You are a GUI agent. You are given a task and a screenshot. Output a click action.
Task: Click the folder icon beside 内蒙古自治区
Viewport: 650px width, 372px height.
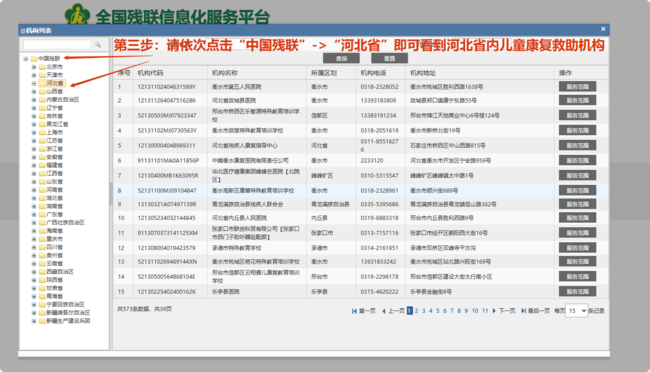pyautogui.click(x=42, y=100)
